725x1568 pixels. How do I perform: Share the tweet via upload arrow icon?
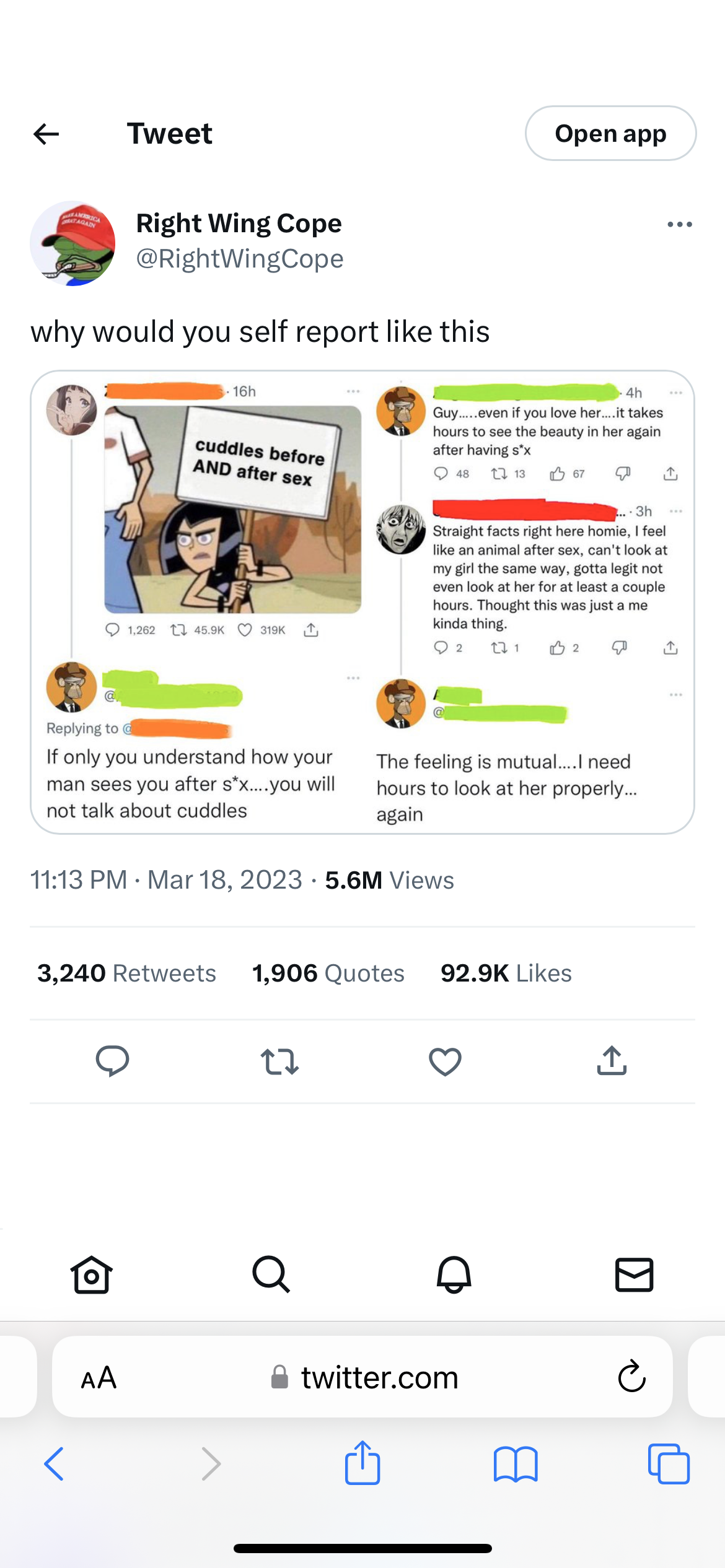[612, 1061]
